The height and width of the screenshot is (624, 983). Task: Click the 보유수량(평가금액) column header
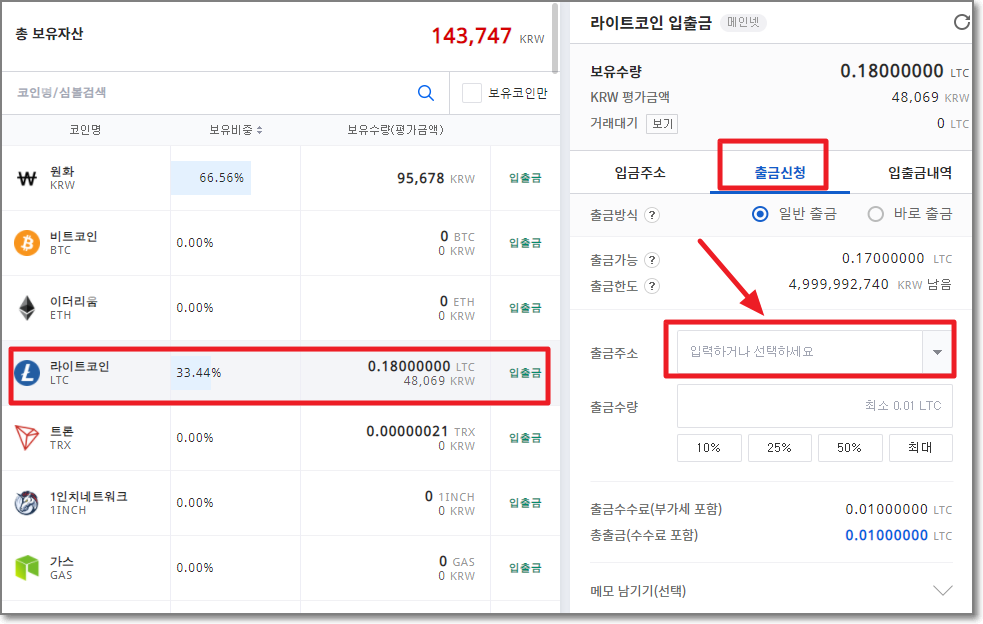tap(396, 130)
